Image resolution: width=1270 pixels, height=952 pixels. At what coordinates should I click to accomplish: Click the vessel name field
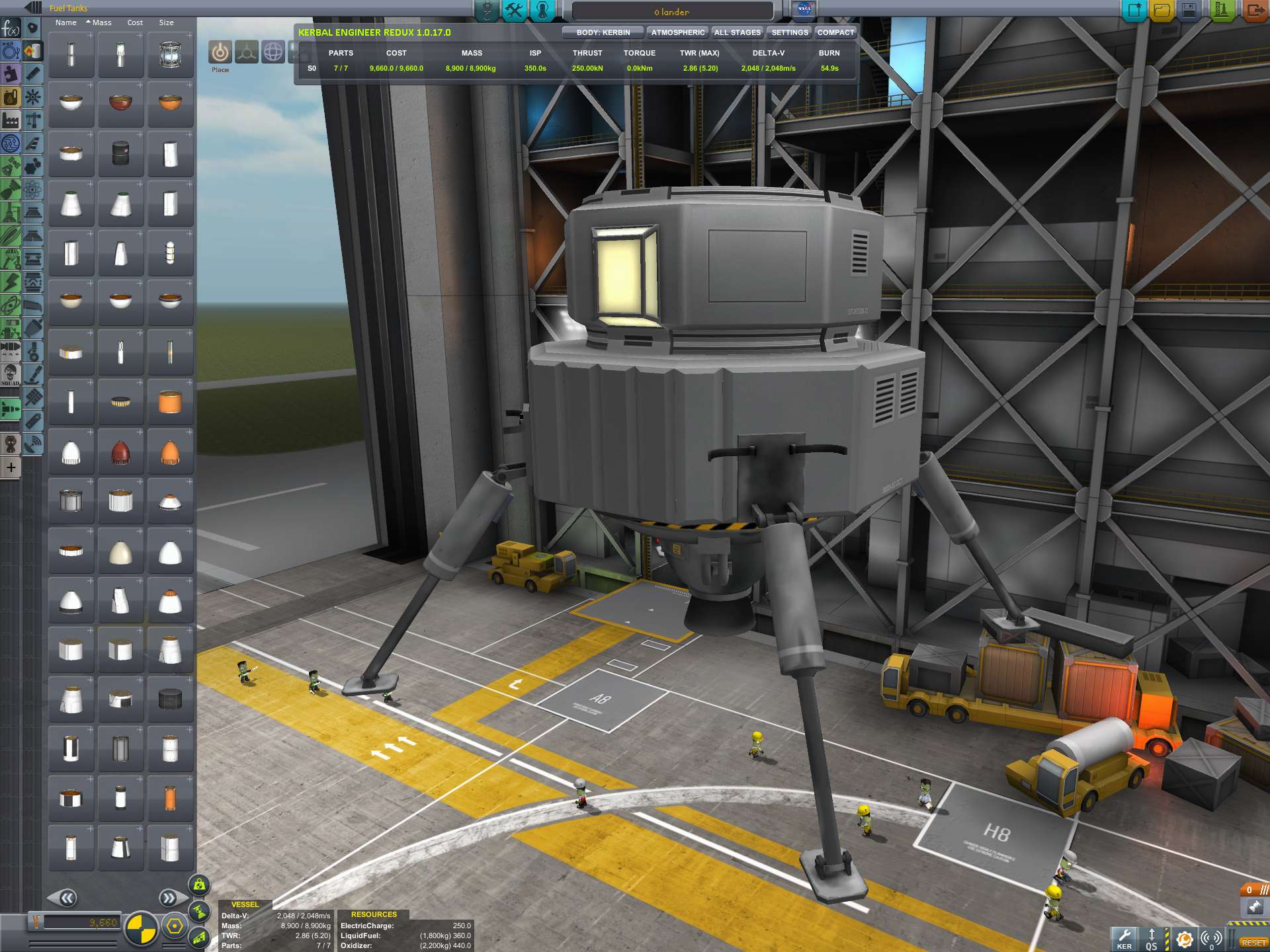pos(671,12)
